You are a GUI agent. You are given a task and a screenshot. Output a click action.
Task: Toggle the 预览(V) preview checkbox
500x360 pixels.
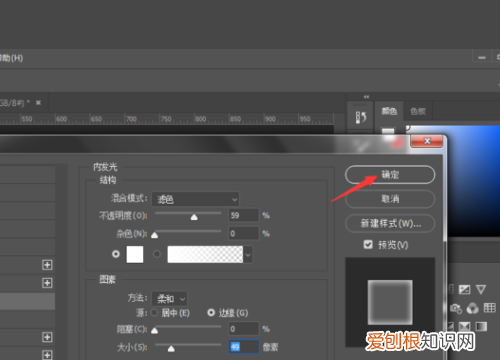click(368, 245)
